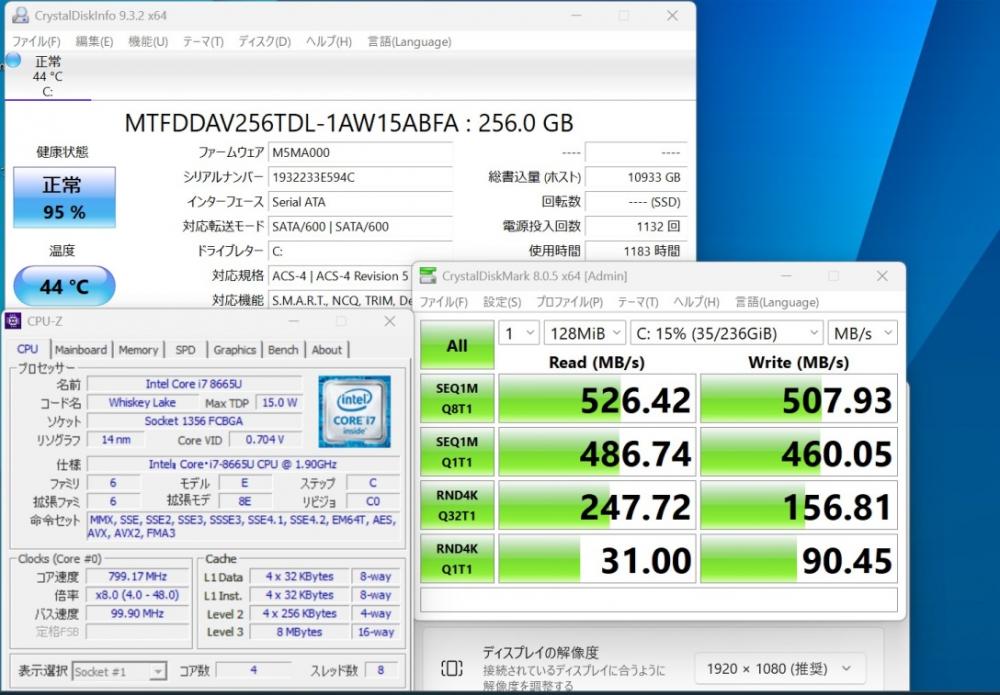Click the RND4K Q32T1 write result 156.81

(x=799, y=506)
